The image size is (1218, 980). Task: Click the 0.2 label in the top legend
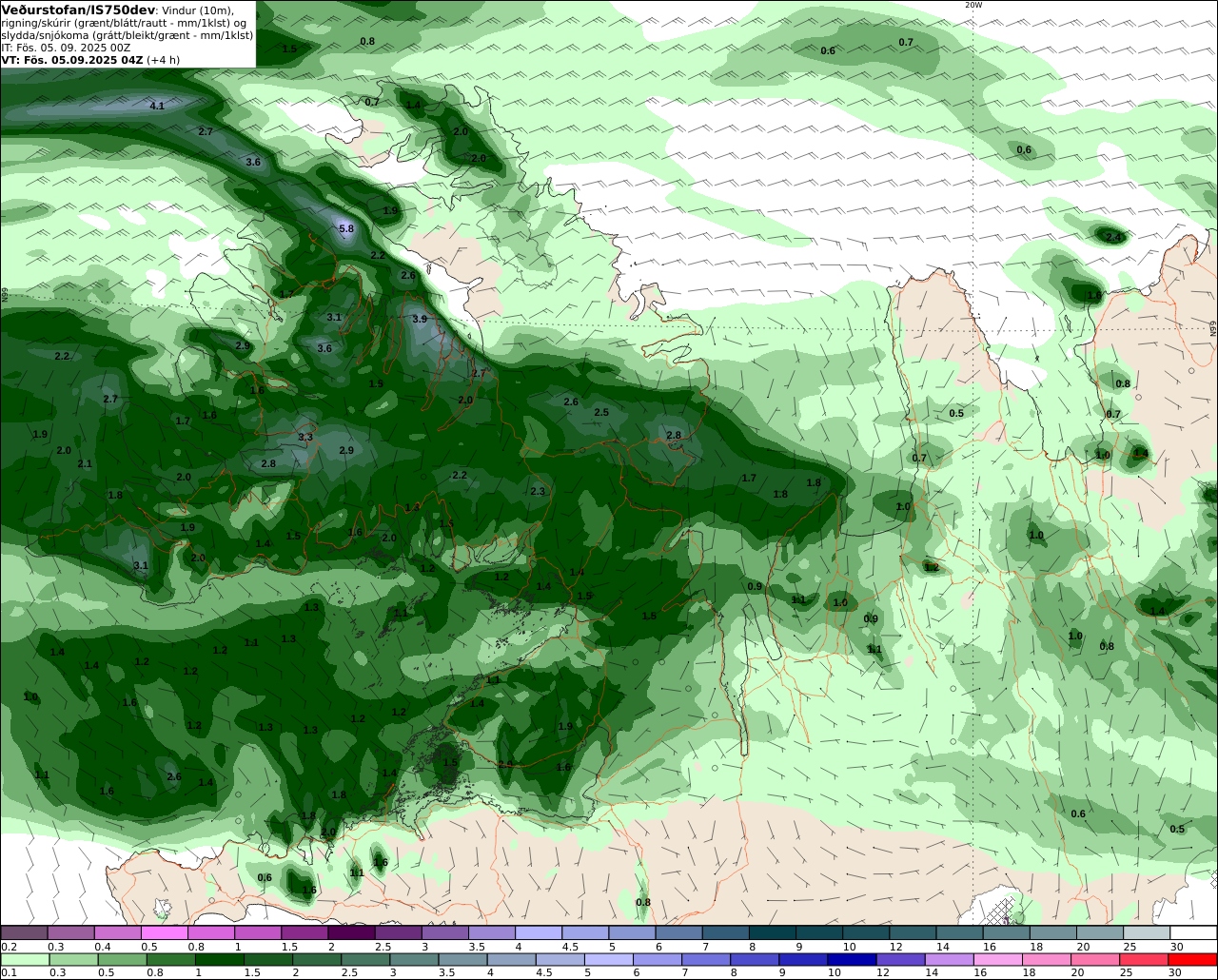tap(9, 947)
